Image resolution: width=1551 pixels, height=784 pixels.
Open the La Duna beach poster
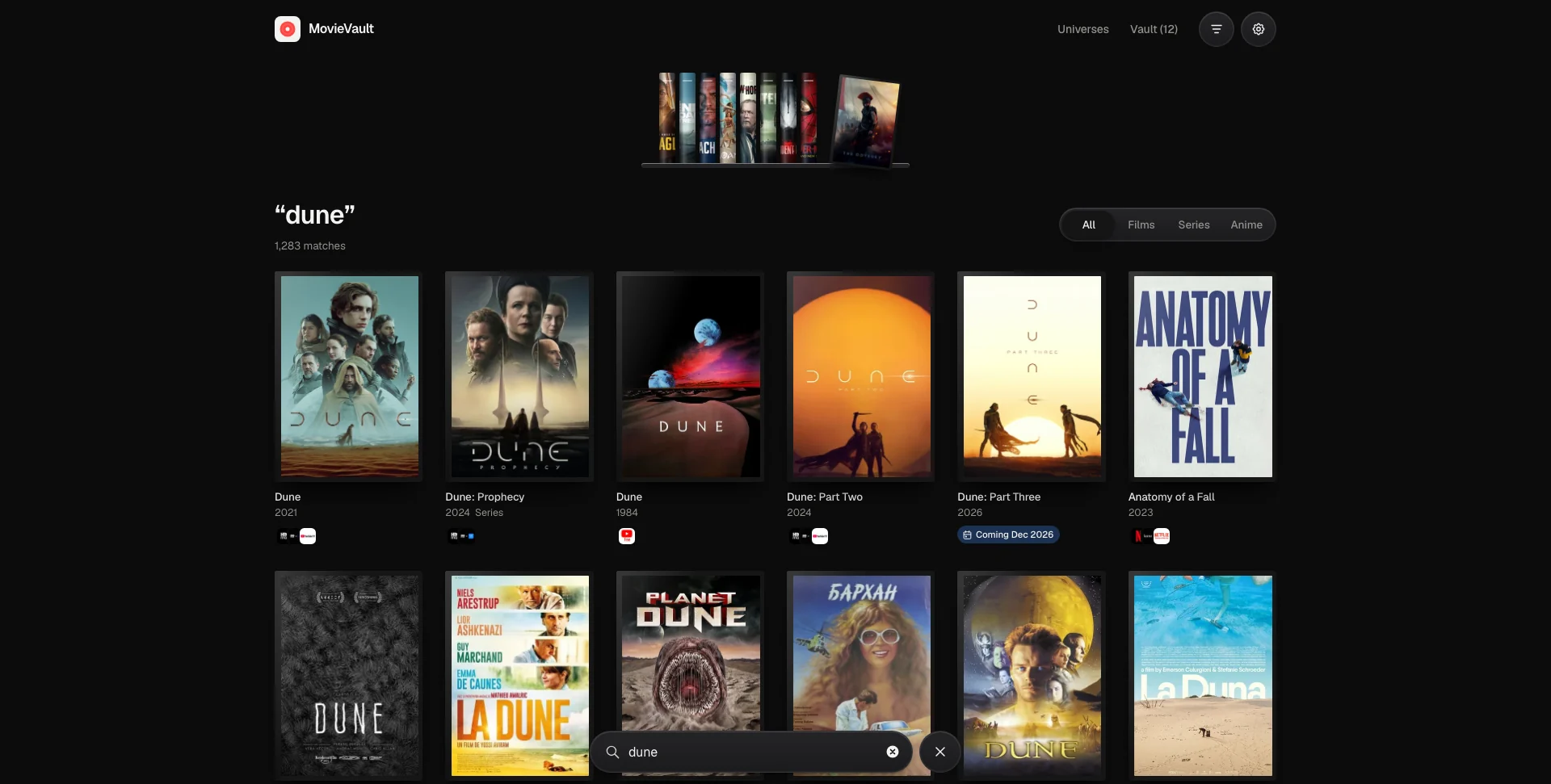(x=1203, y=676)
